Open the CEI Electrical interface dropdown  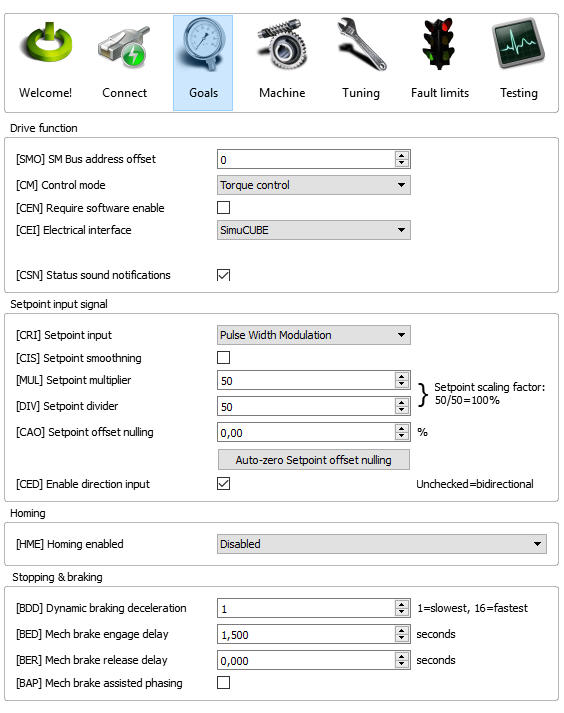point(314,230)
